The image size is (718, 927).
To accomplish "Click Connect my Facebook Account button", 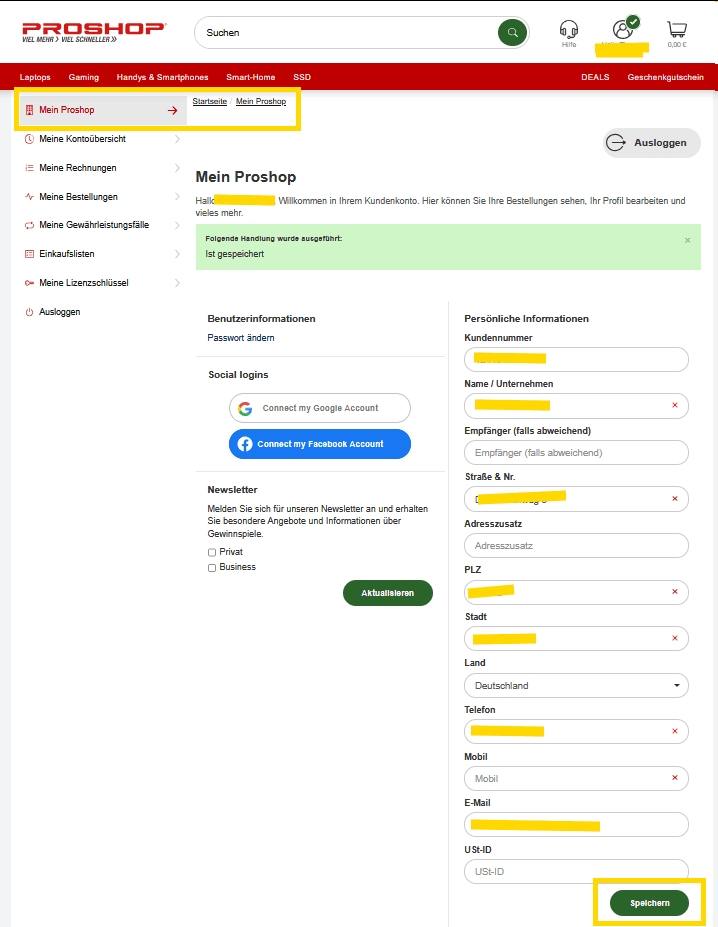I will coord(319,444).
